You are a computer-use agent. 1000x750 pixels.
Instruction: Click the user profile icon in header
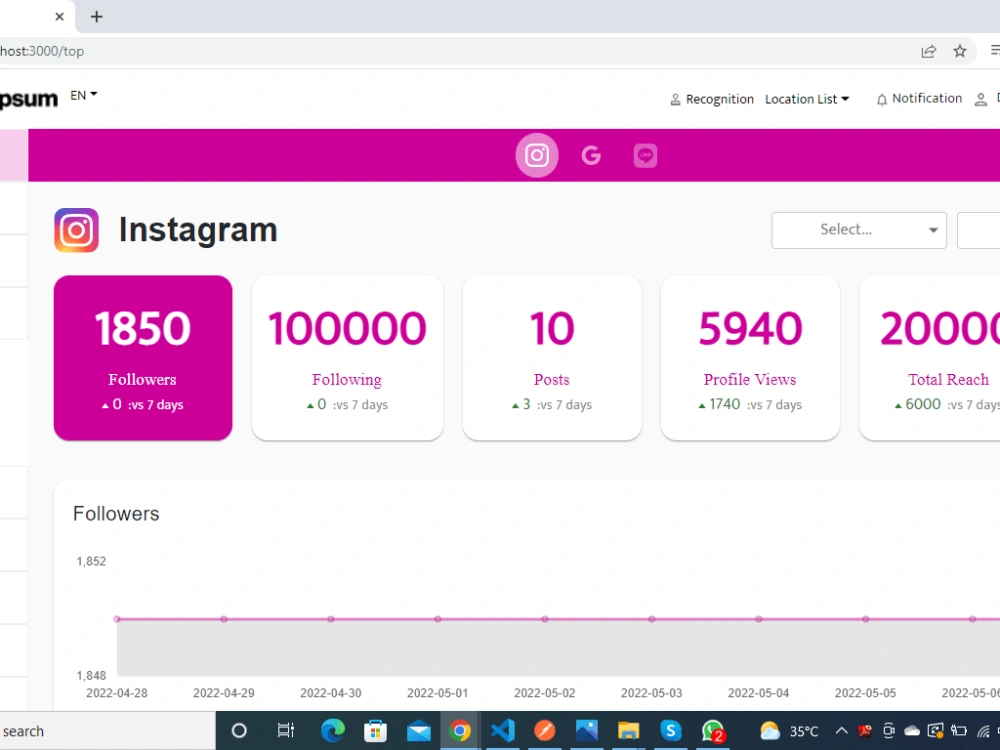[980, 99]
